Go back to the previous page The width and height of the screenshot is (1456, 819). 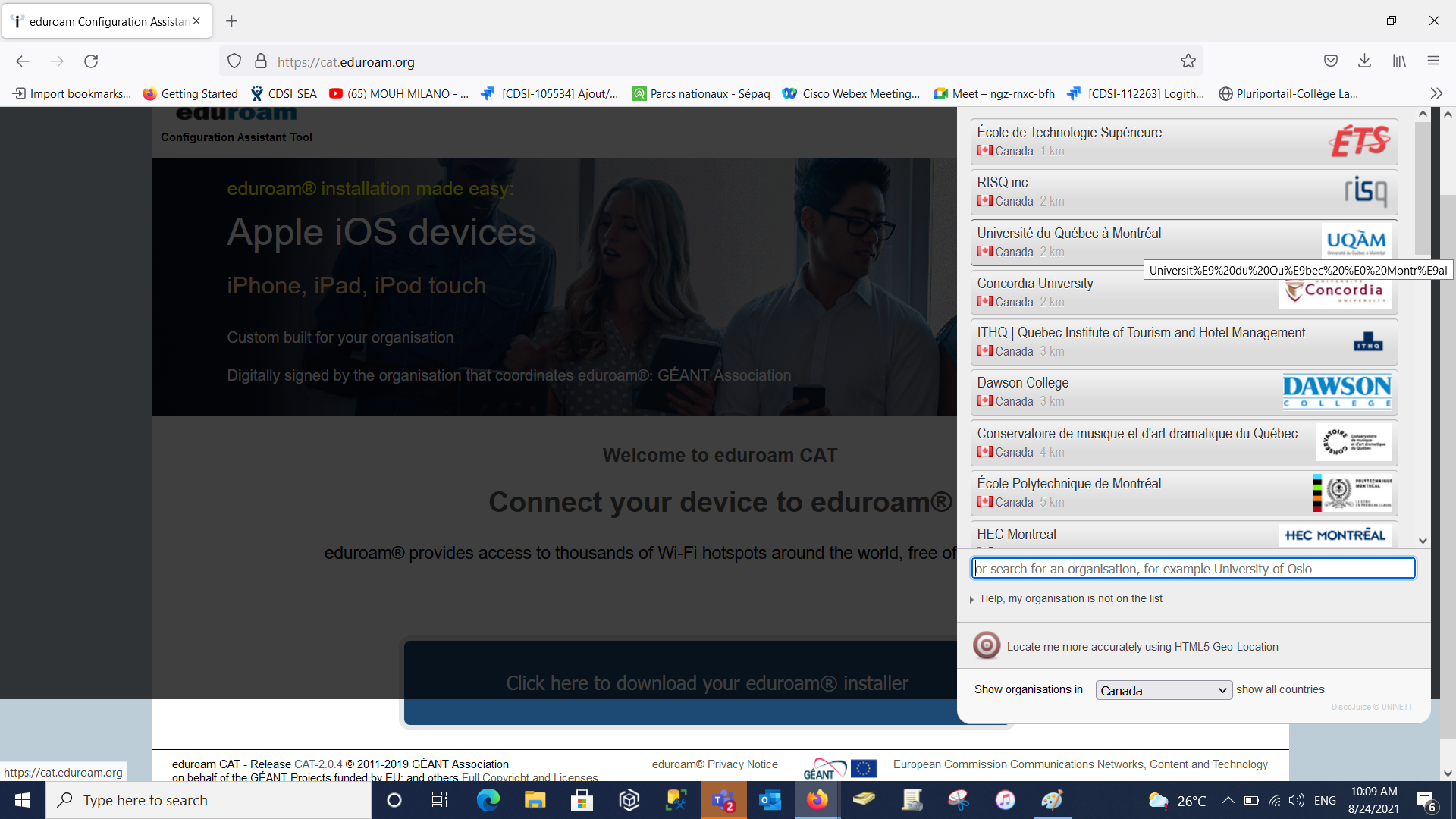pos(23,61)
